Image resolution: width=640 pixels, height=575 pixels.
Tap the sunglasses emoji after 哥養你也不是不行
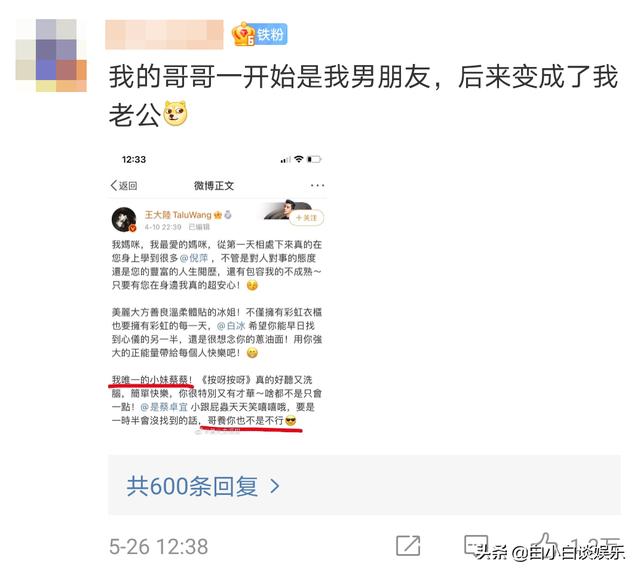pos(291,420)
